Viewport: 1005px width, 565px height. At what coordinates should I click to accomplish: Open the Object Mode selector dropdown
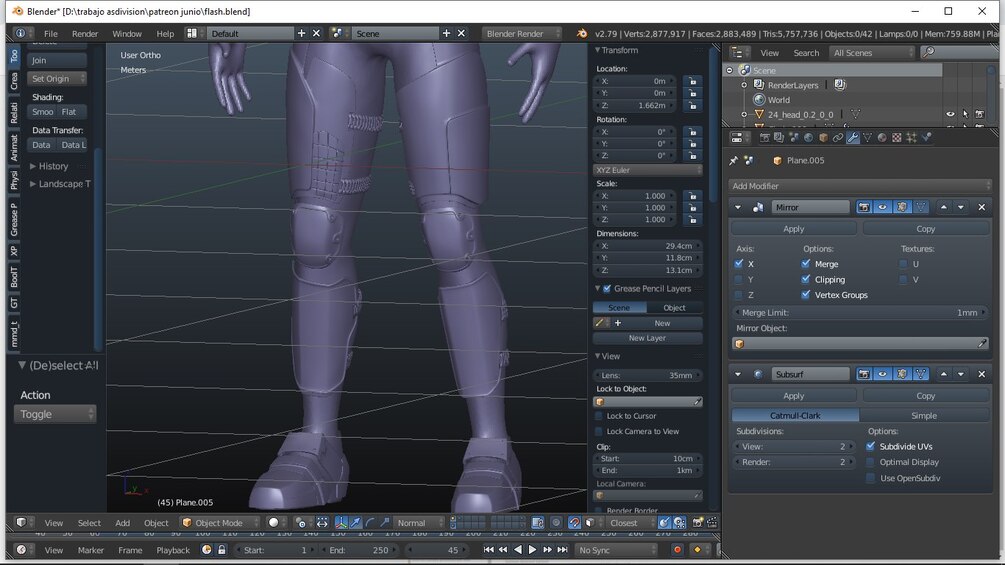point(219,523)
